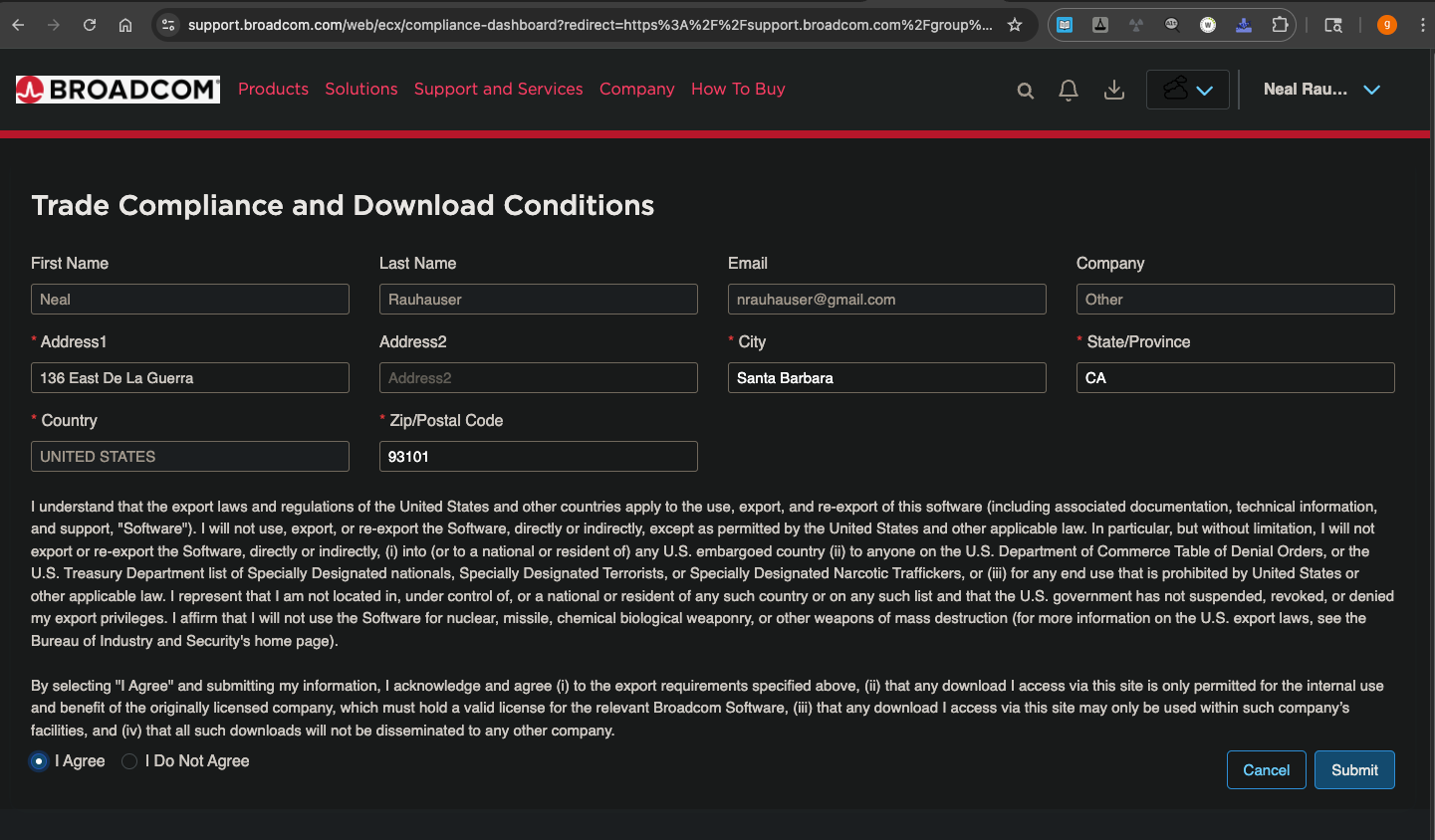Open the gray pyramid 'A' extension icon
This screenshot has width=1435, height=840.
1100,25
